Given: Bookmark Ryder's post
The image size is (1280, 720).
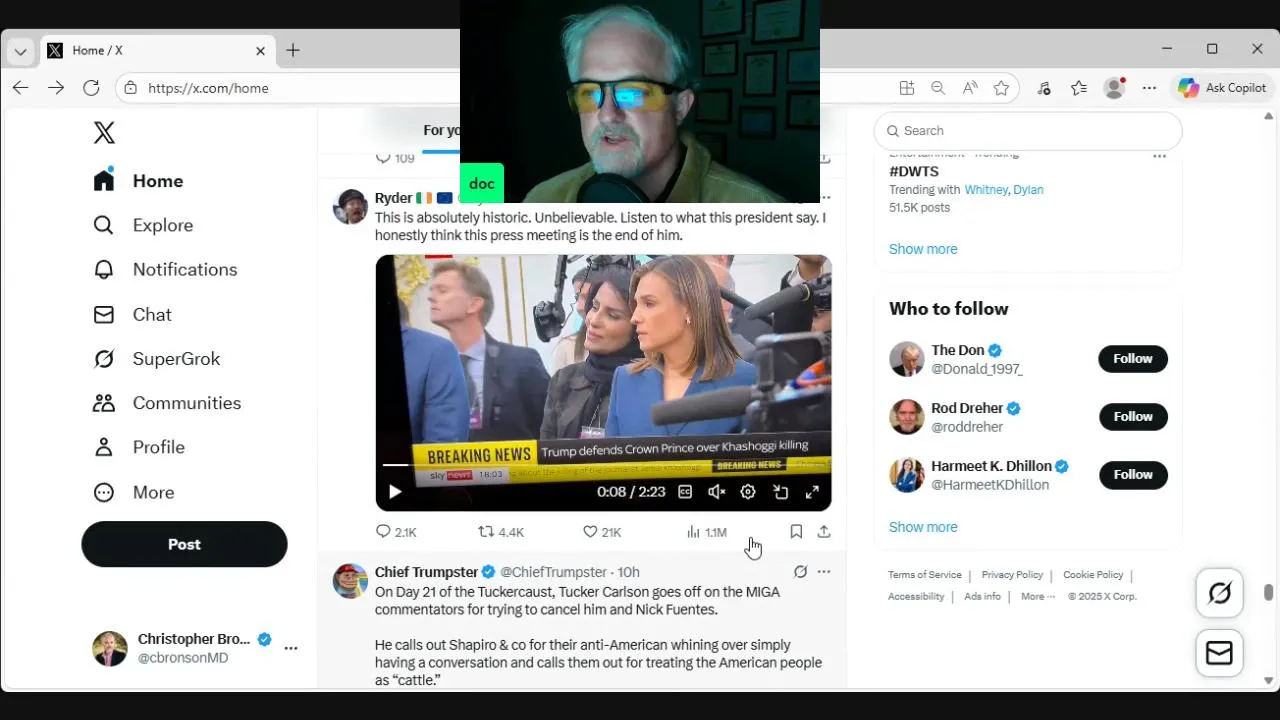Looking at the screenshot, I should (796, 532).
